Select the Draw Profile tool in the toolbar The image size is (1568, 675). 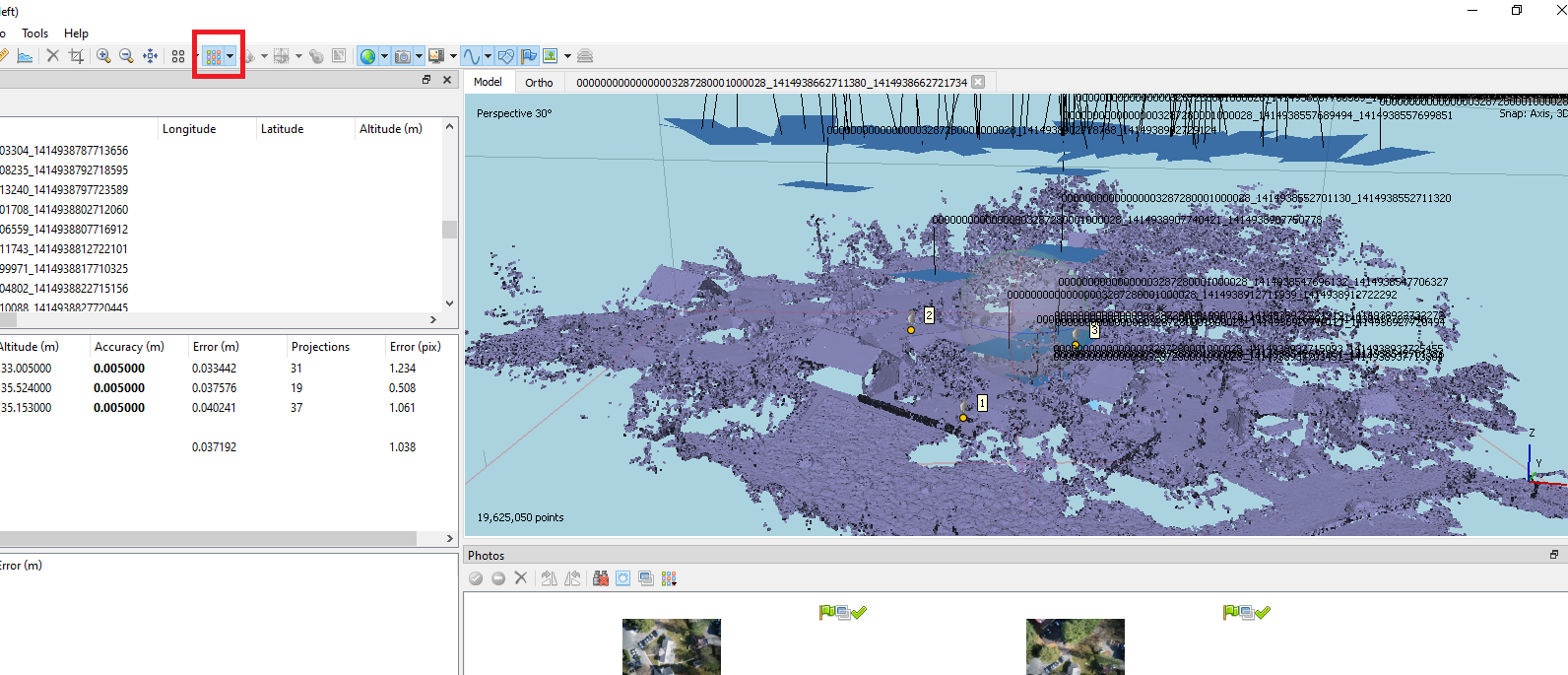[x=26, y=56]
